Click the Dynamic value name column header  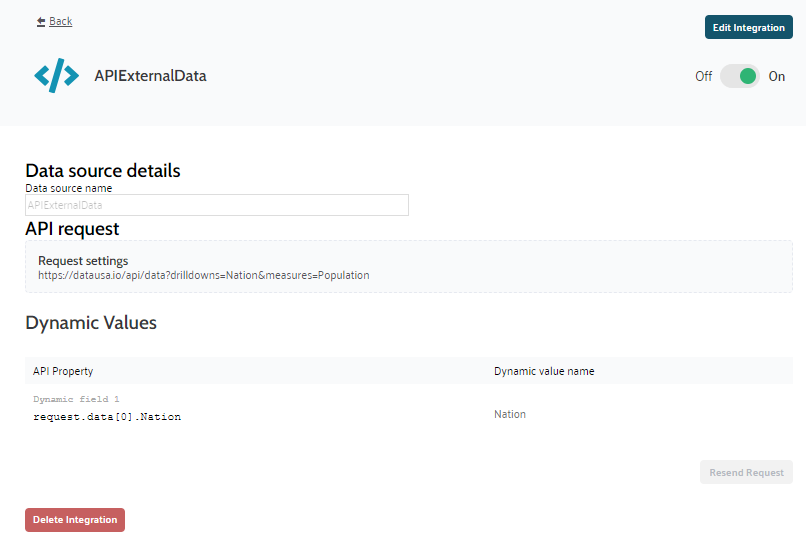click(544, 371)
